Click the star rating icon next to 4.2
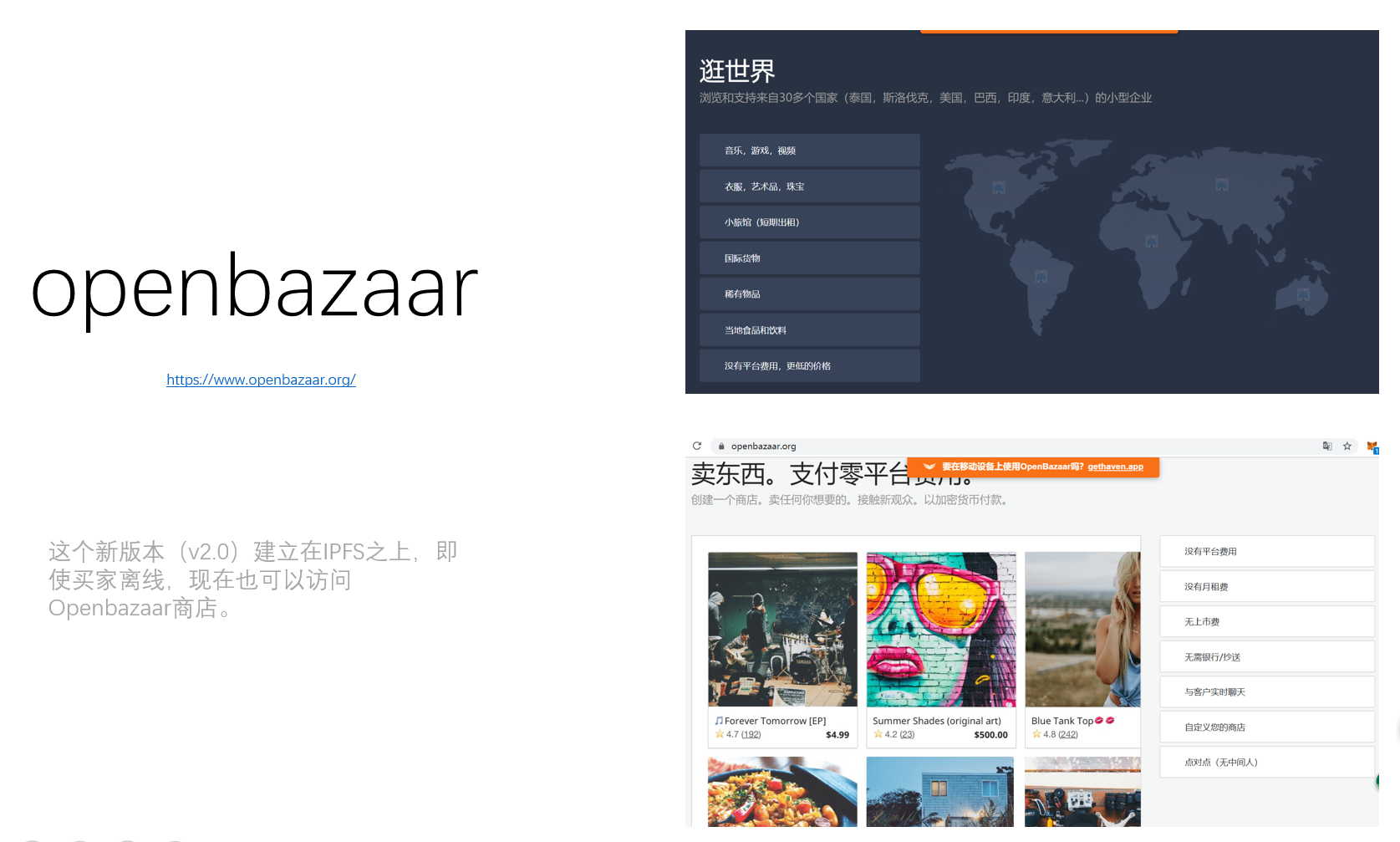 pos(878,734)
